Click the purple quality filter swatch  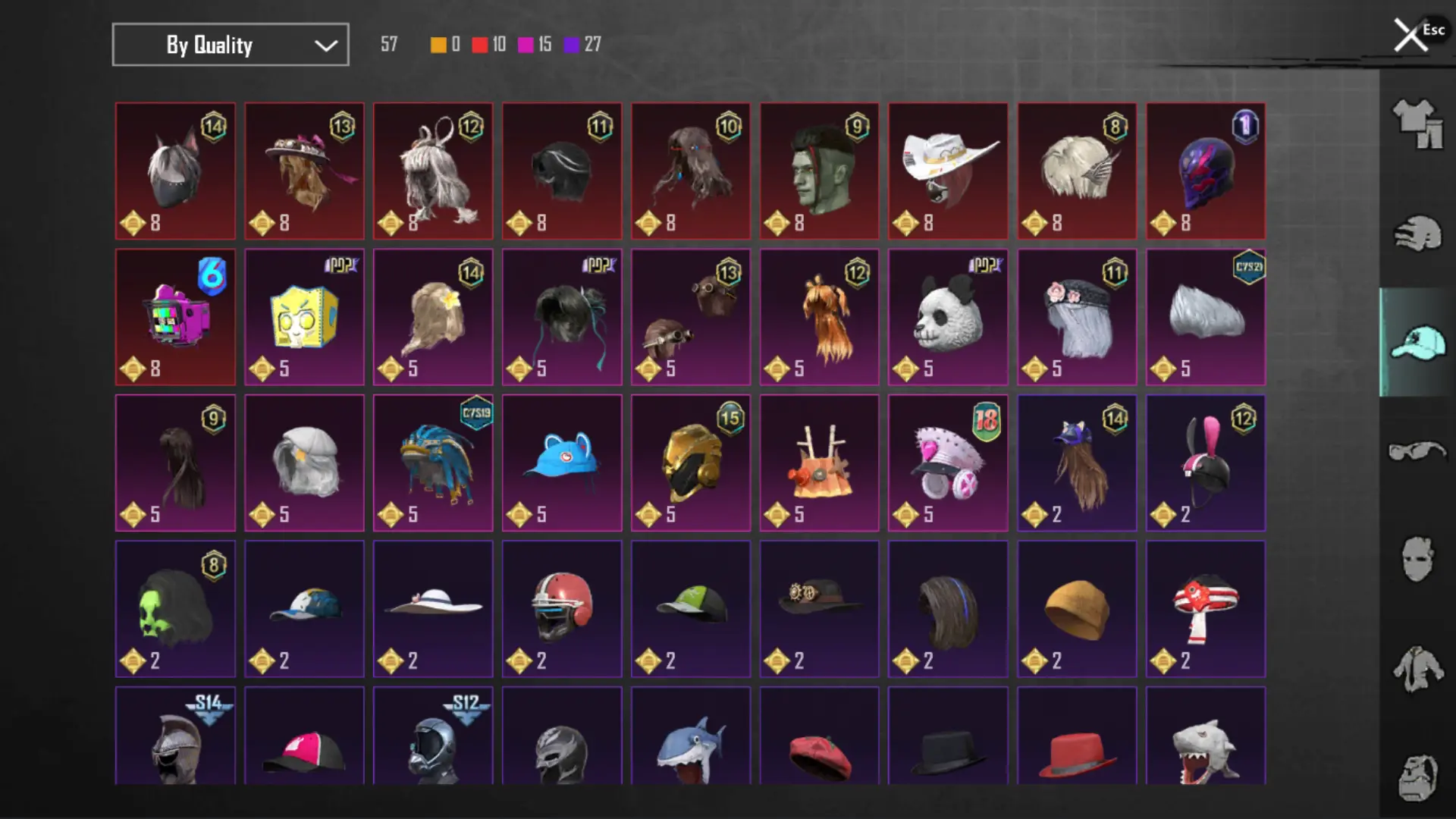point(572,45)
